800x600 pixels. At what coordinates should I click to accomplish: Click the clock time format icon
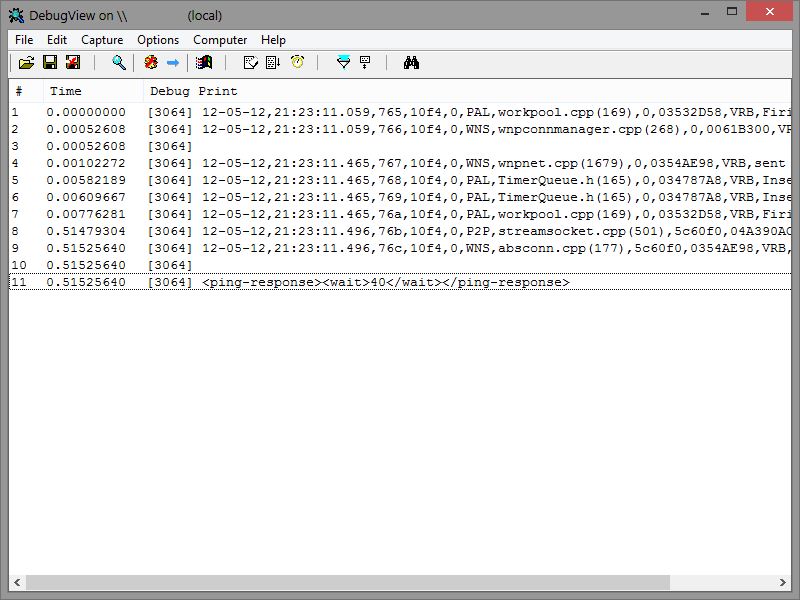297,63
